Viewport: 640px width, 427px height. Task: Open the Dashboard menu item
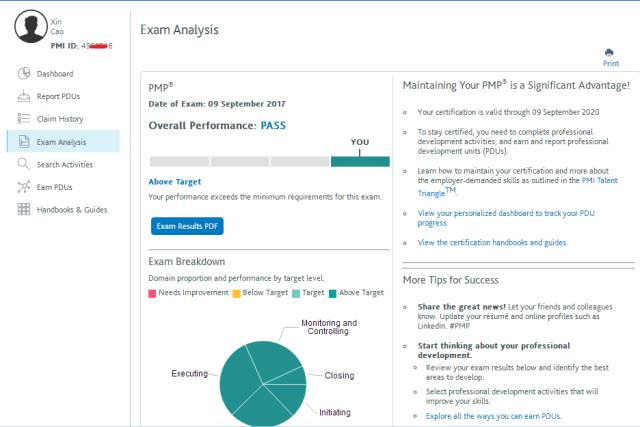pos(55,74)
